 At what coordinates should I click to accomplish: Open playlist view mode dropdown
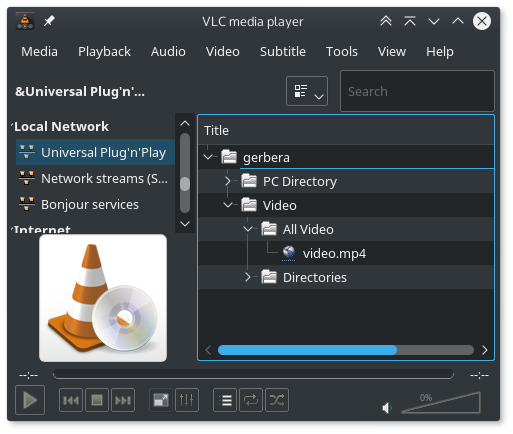click(307, 91)
